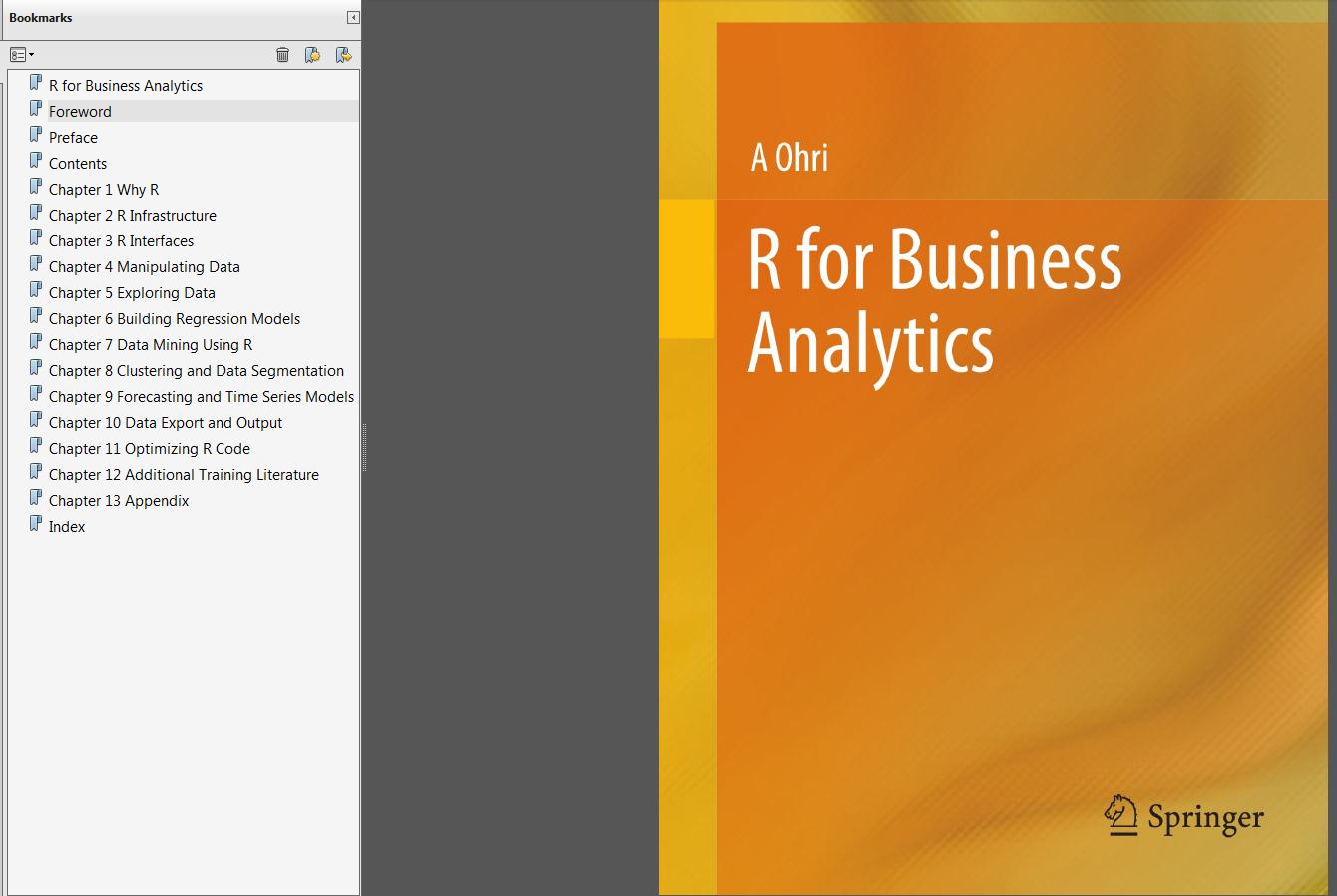The width and height of the screenshot is (1337, 896).
Task: Jump to Chapter 4 Manipulating Data
Action: pos(145,267)
